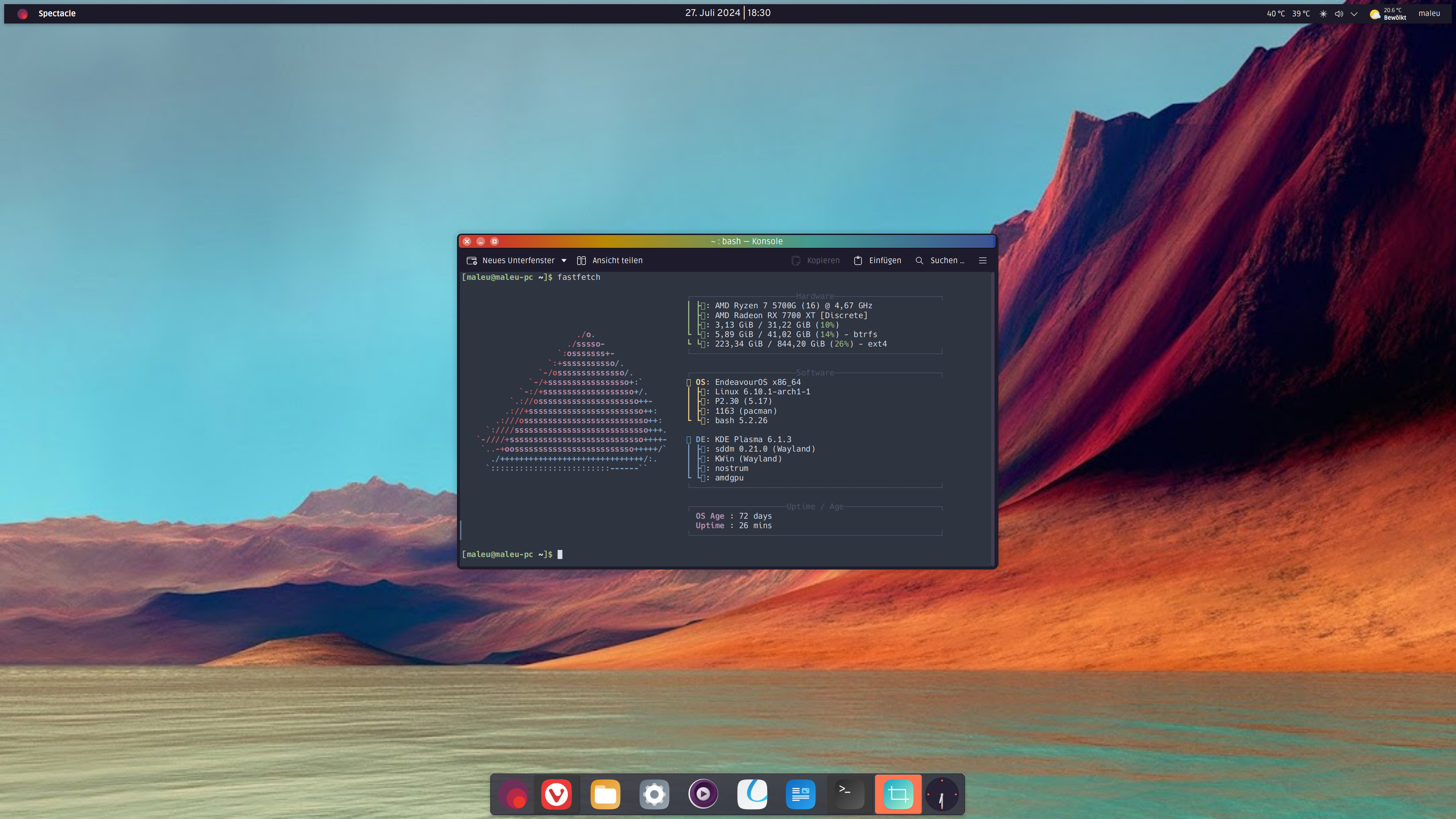Switch to Konsole terminal dock icon
Image resolution: width=1456 pixels, height=819 pixels.
click(x=849, y=795)
